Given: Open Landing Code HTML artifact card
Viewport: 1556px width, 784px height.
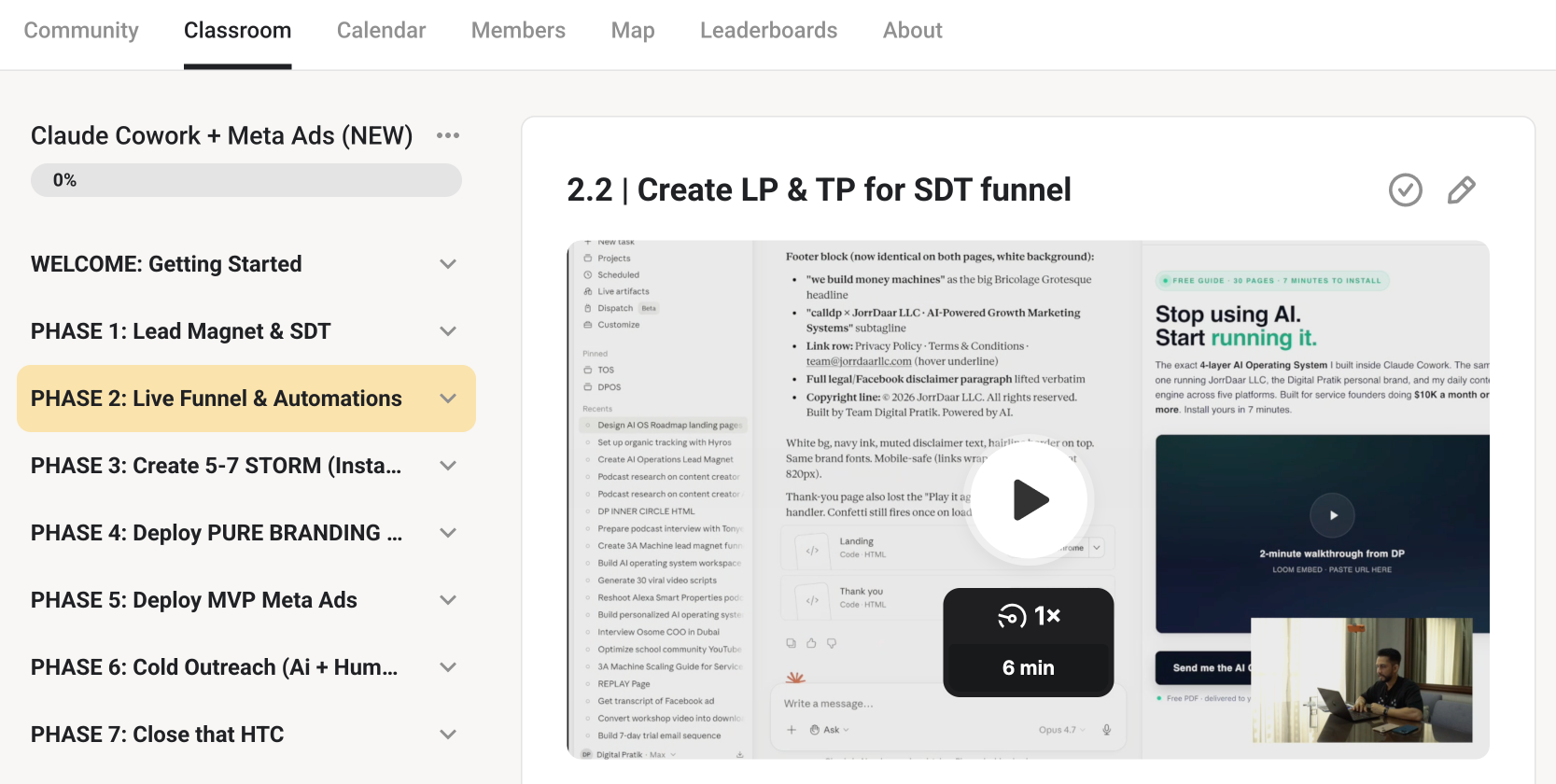Looking at the screenshot, I should (x=947, y=548).
